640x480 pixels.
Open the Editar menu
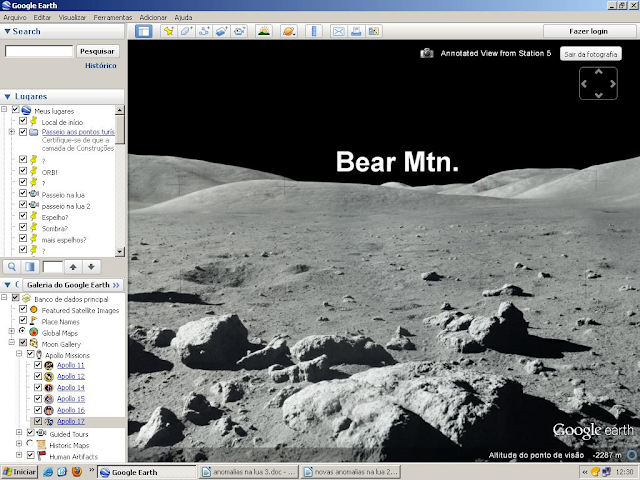(x=42, y=18)
